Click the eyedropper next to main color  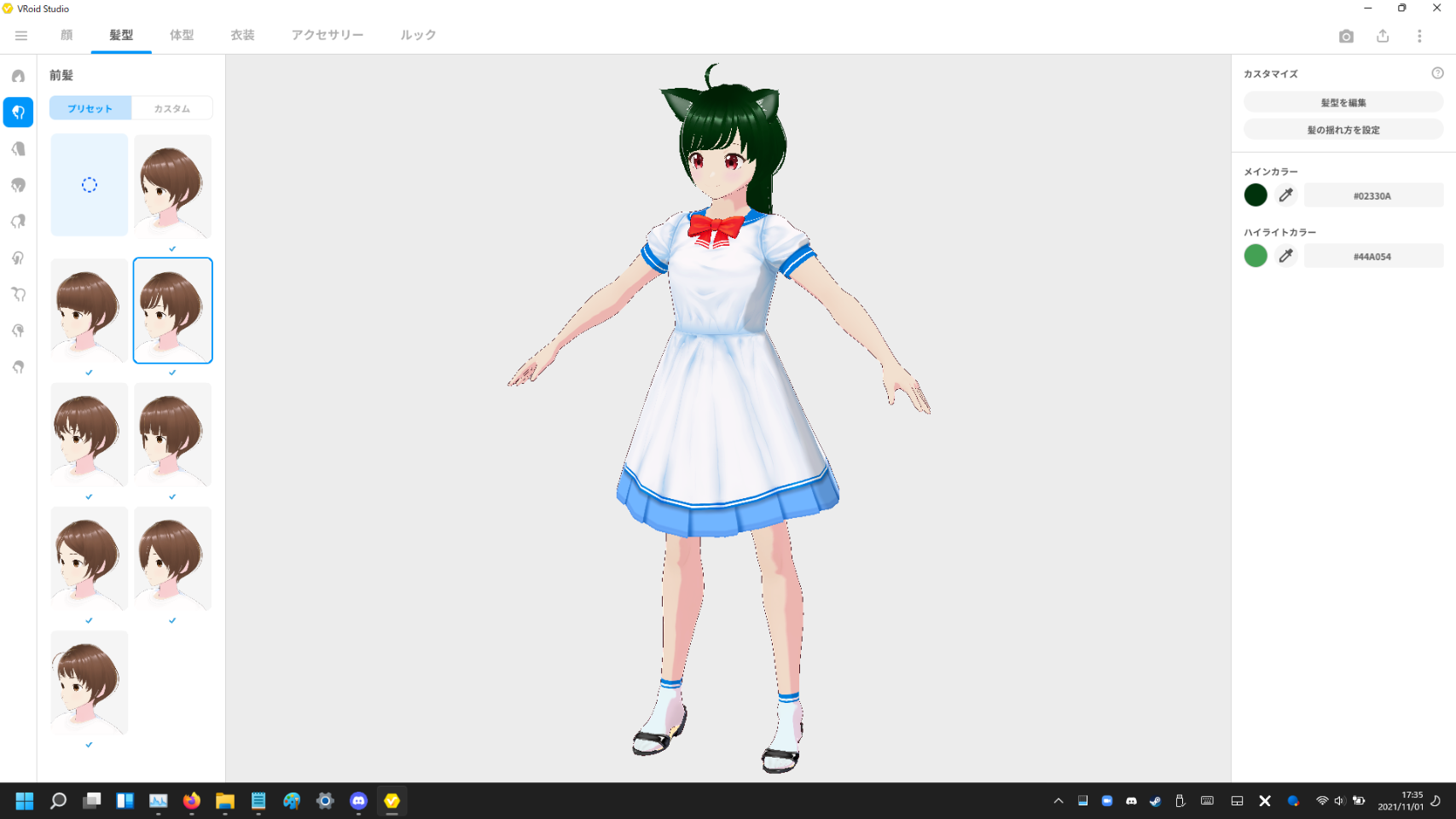click(x=1286, y=195)
